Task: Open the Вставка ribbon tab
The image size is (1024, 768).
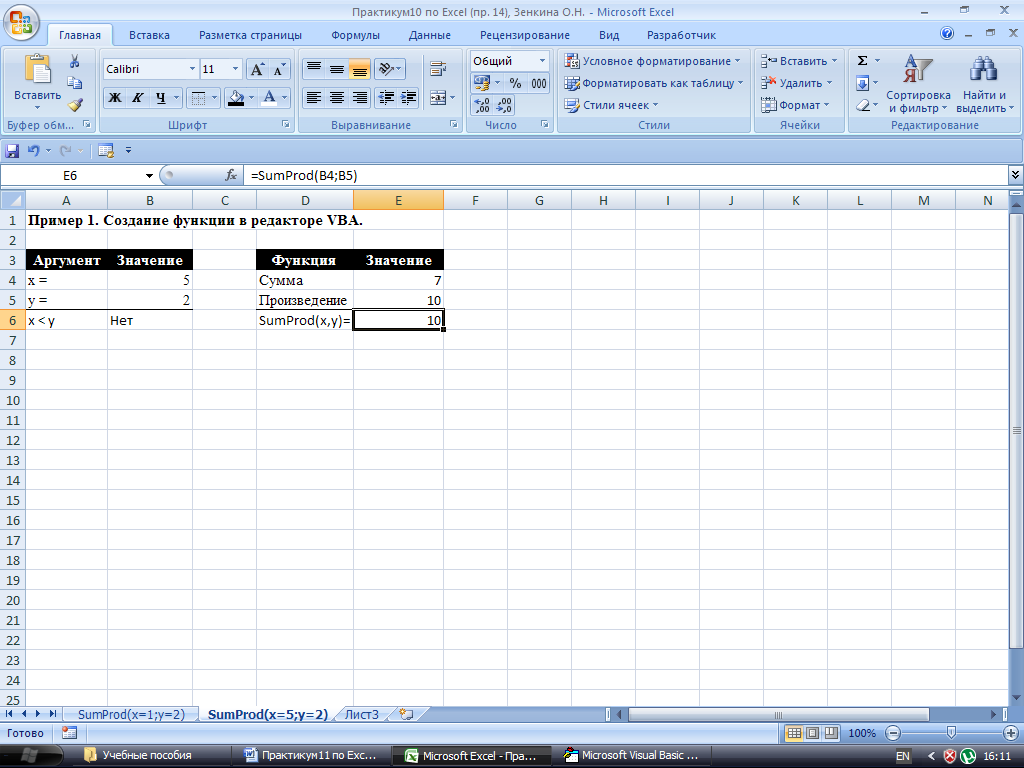Action: 149,35
